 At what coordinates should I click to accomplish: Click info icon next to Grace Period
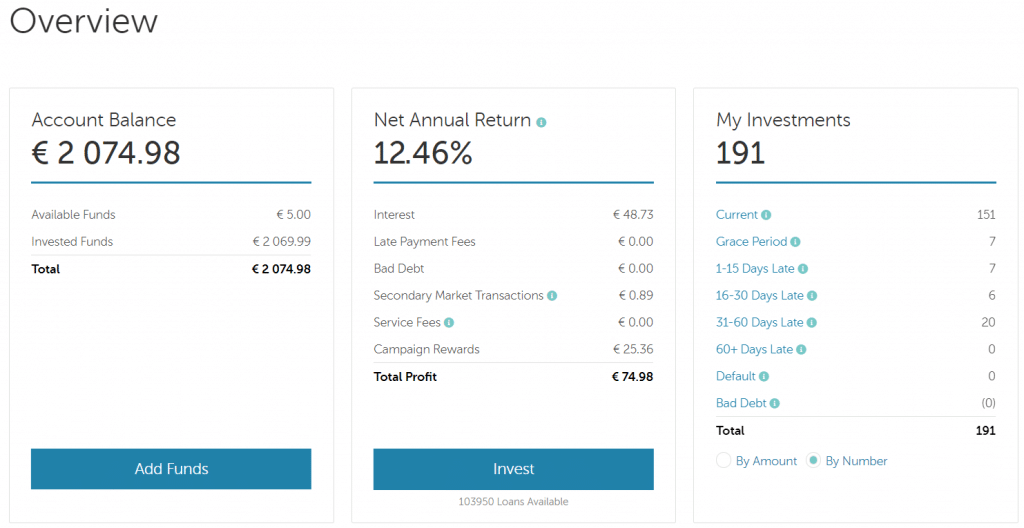coord(796,242)
